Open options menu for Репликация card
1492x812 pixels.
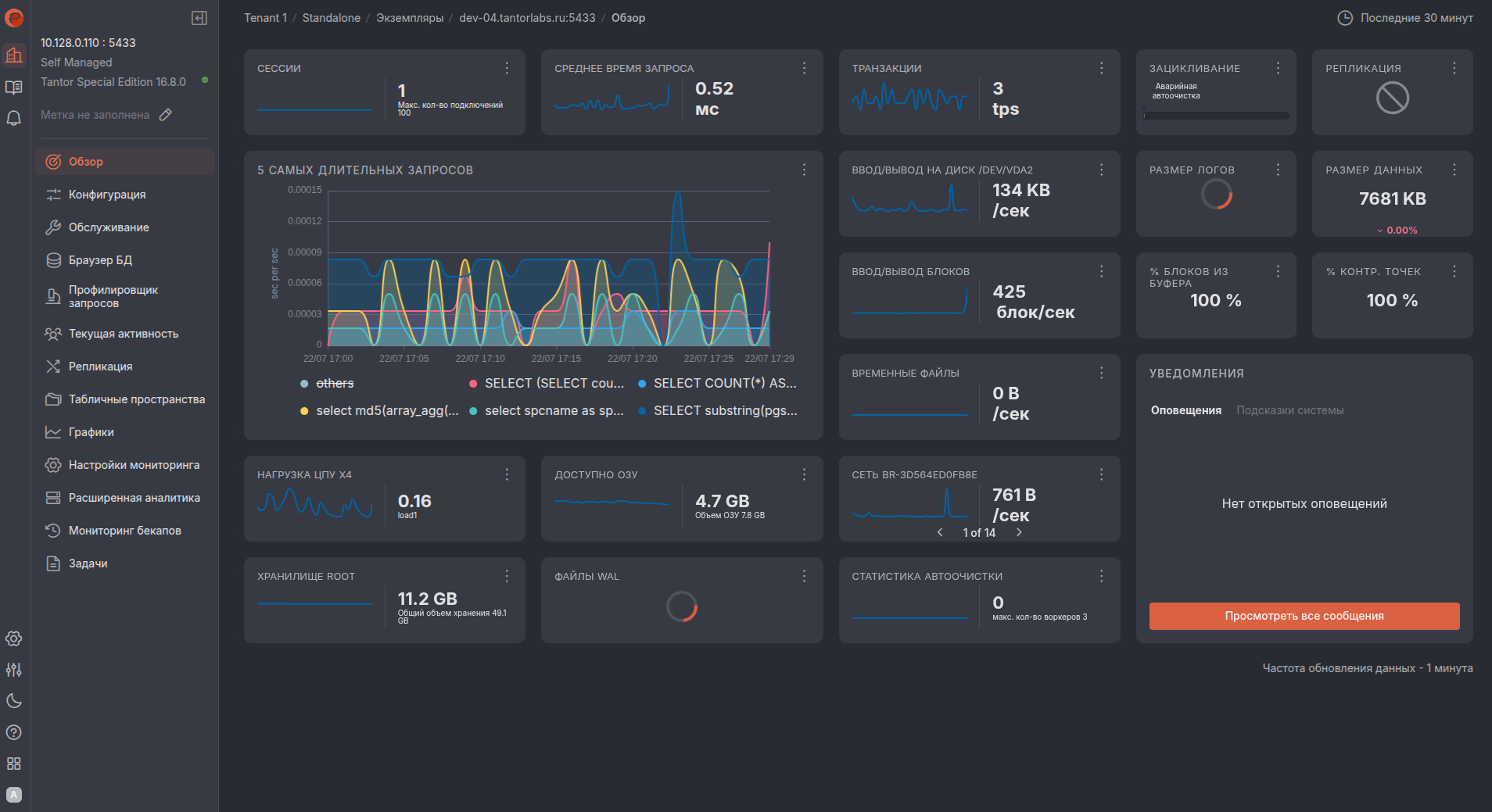coord(1454,68)
